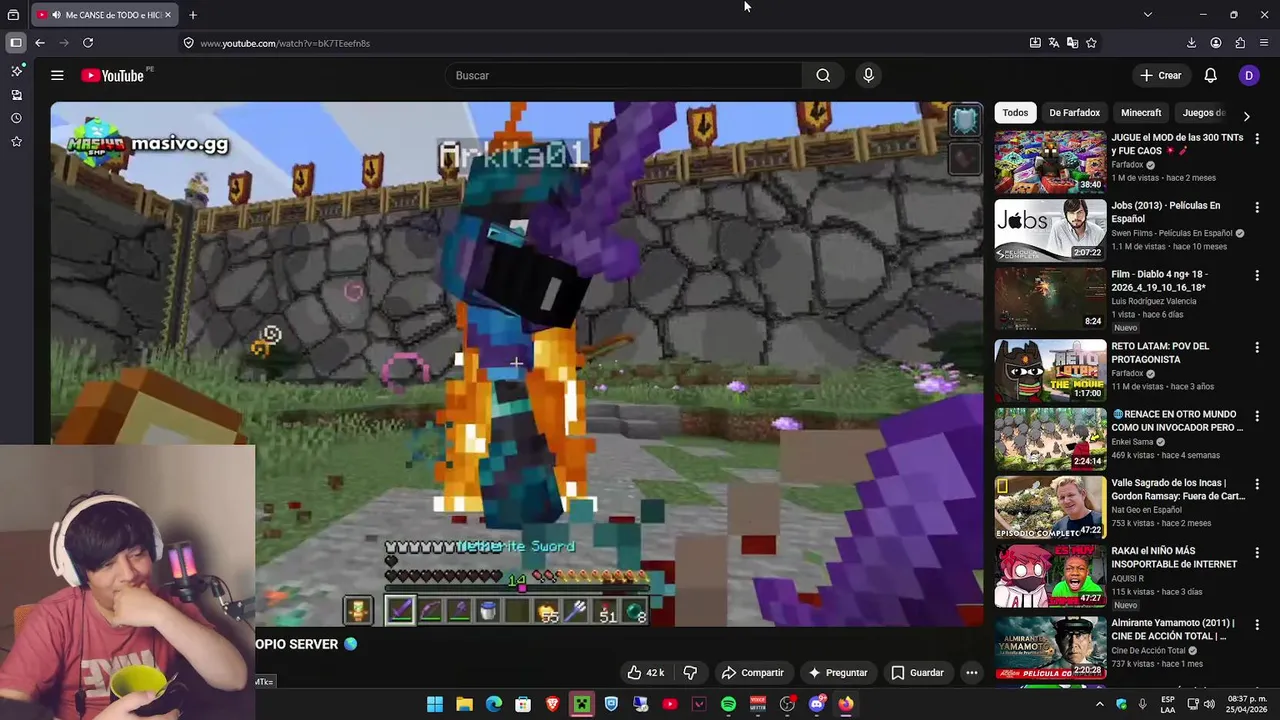The width and height of the screenshot is (1280, 720).
Task: Select the 'Minecraft' filter chip
Action: (1141, 113)
